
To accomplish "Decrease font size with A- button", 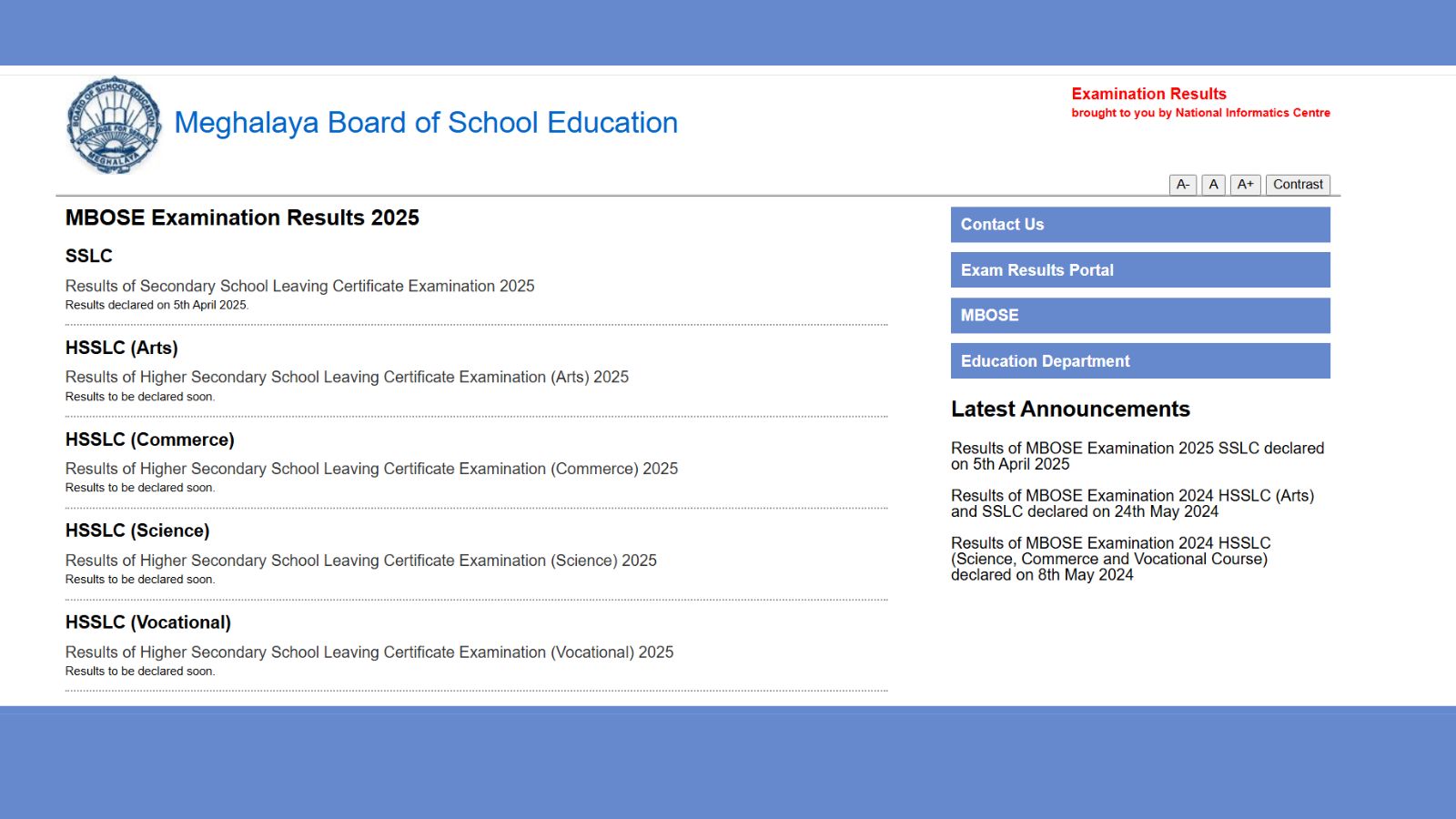I will [1182, 185].
